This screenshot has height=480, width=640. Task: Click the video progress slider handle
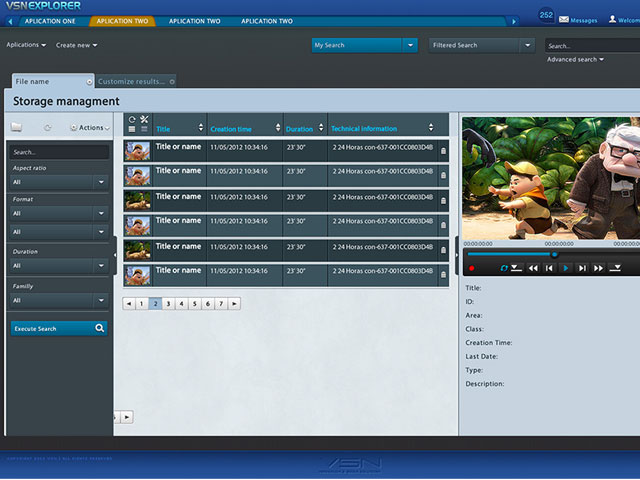pos(554,254)
